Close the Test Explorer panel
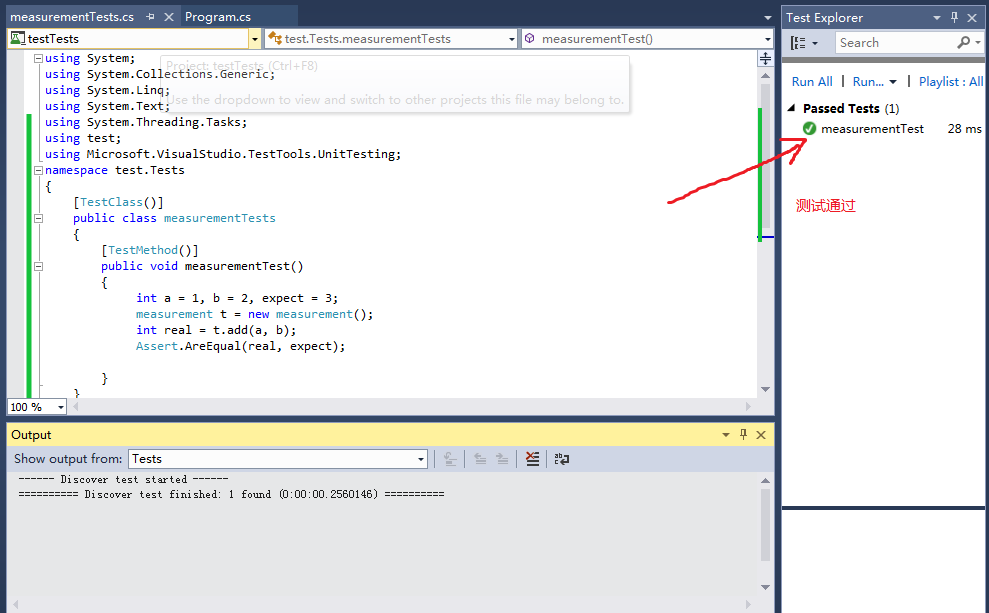The image size is (989, 613). [972, 18]
